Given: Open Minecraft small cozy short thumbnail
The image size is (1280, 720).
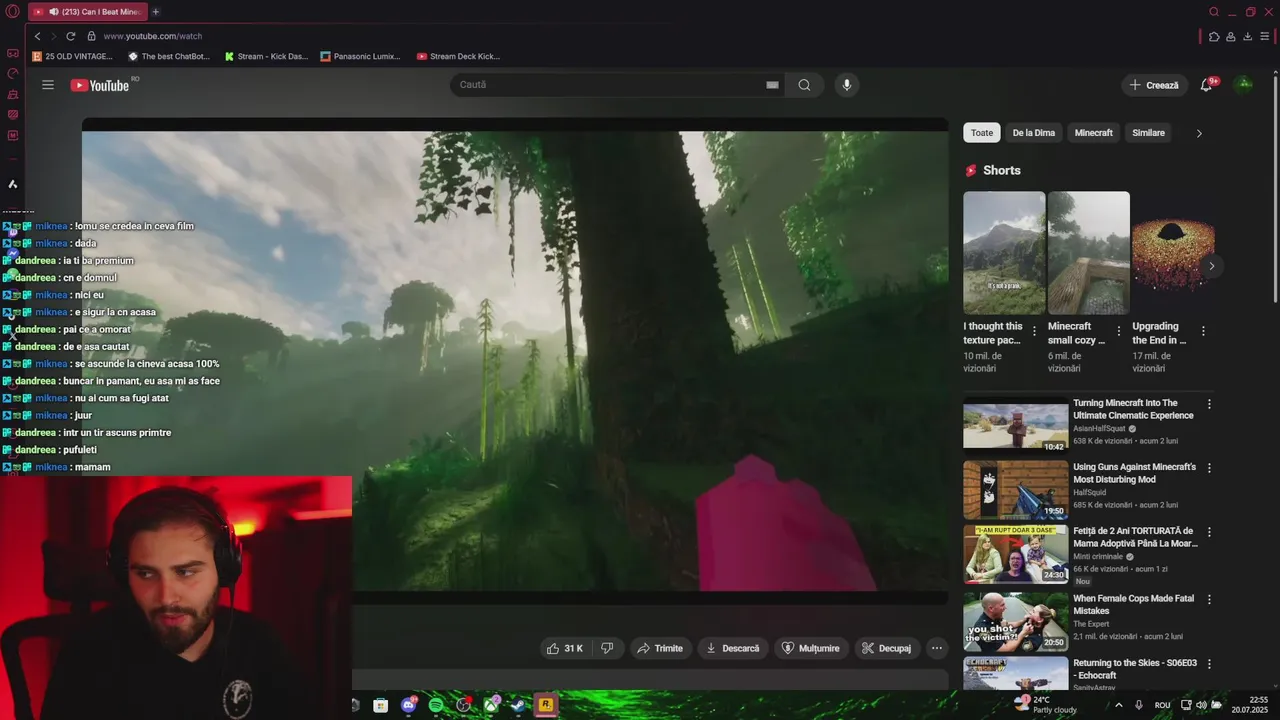Looking at the screenshot, I should click(x=1089, y=253).
